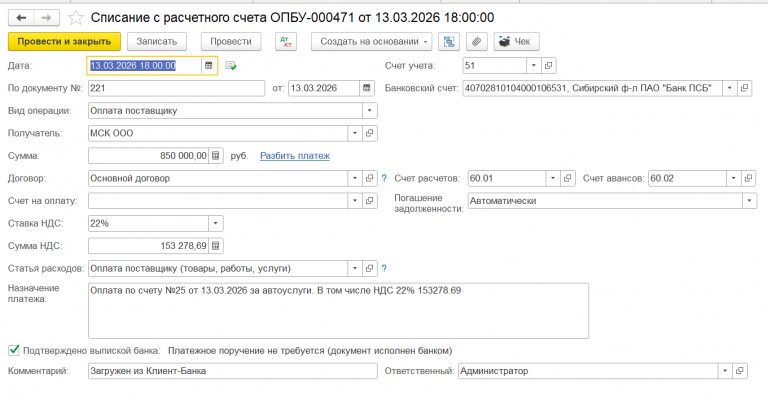
Task: Click Разбить платеж link
Action: (x=295, y=156)
